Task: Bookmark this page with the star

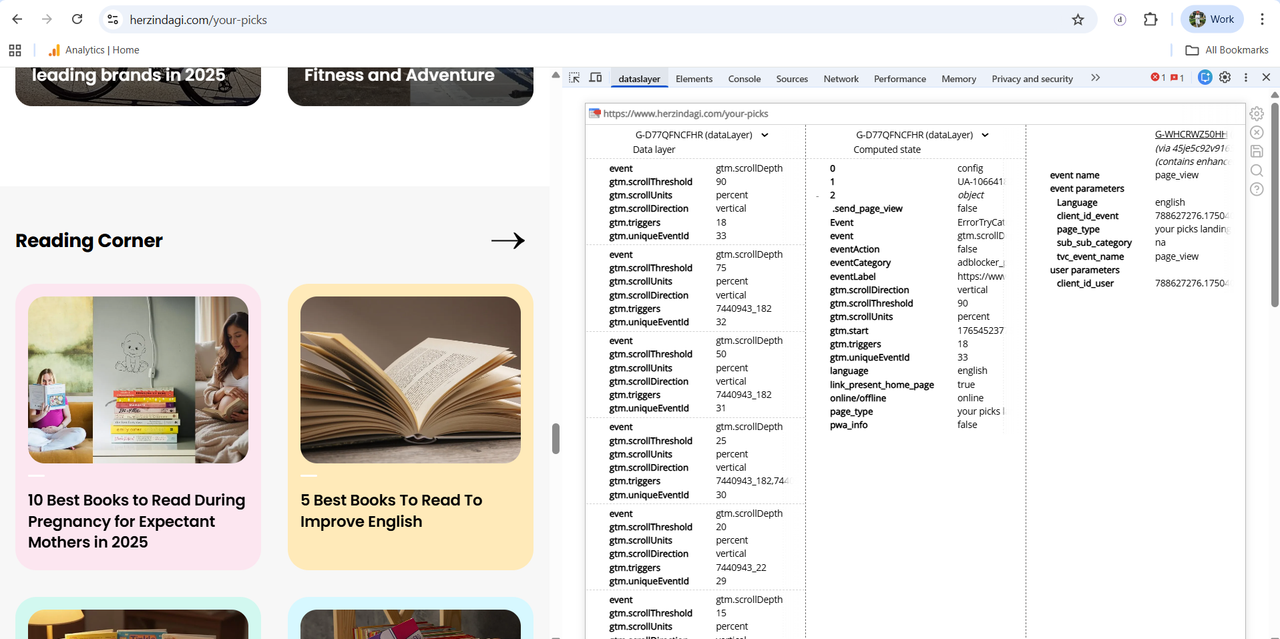Action: tap(1078, 19)
